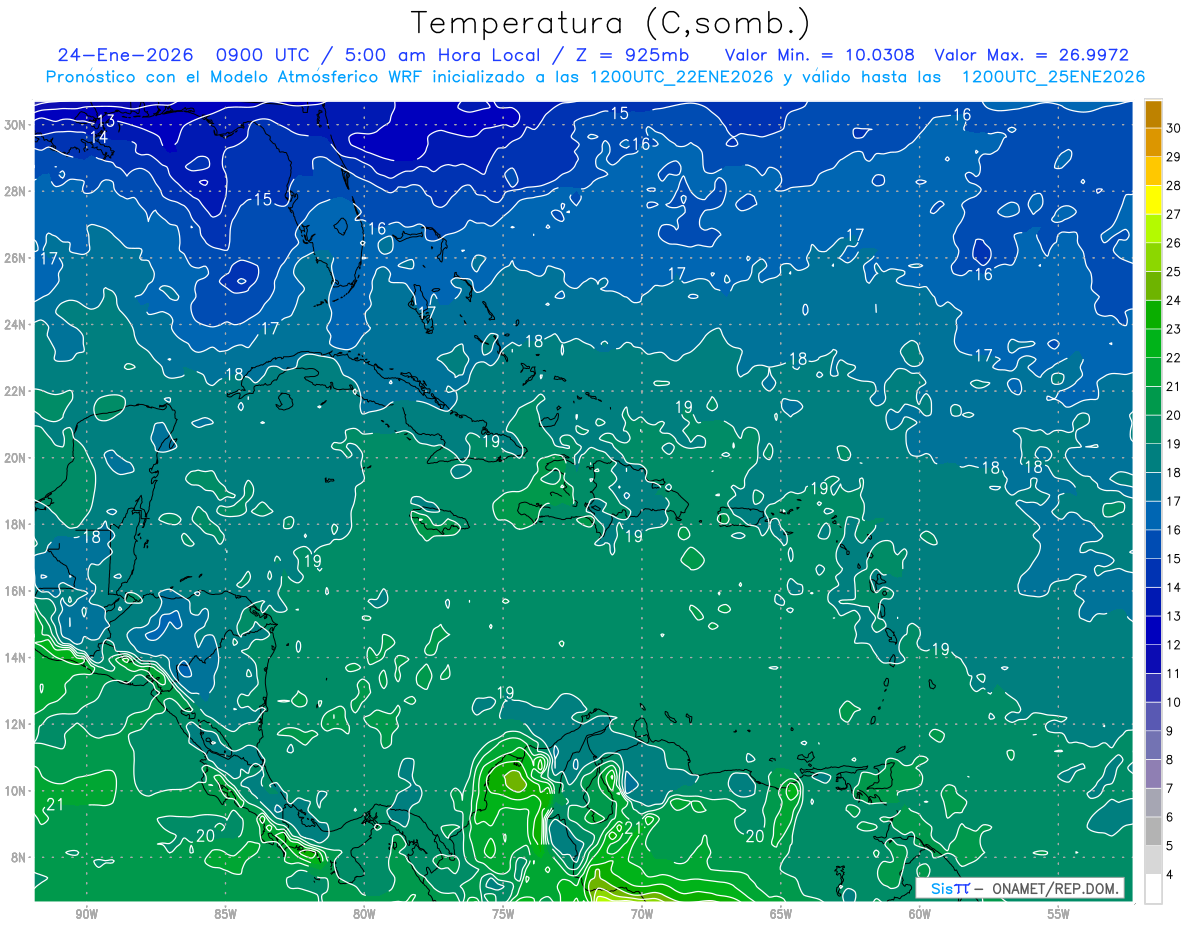Click the "14" contour label on the map
This screenshot has height=927, width=1200.
point(98,137)
